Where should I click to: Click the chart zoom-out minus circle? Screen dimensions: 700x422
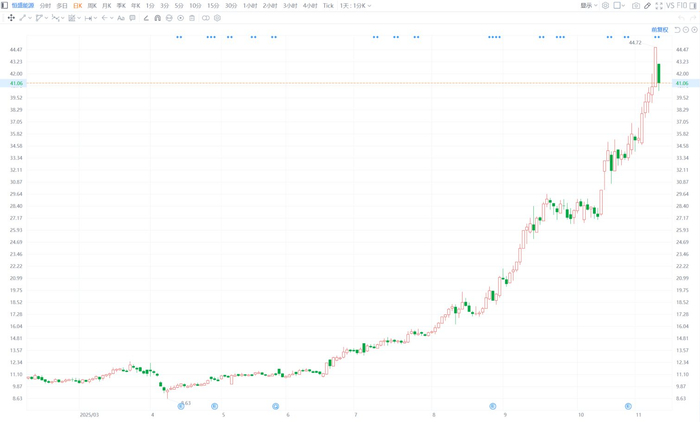pos(686,29)
